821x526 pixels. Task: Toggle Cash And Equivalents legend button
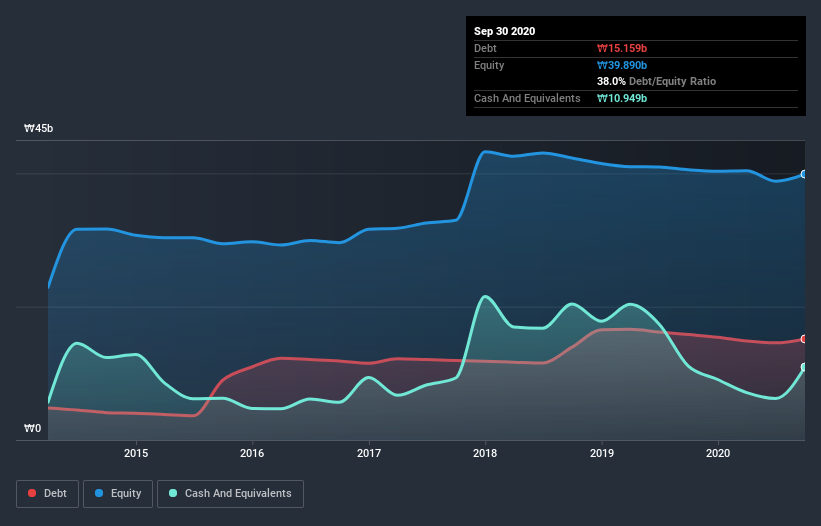click(x=230, y=494)
